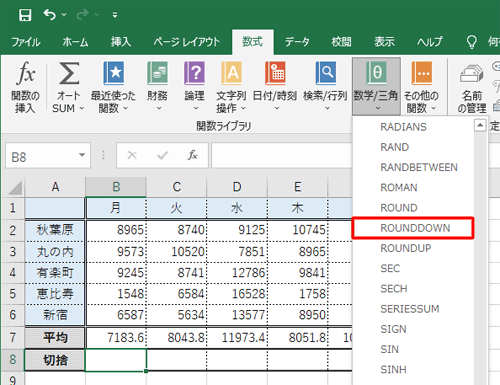This screenshot has width=500, height=385.
Task: Switch to the 挿入 tab
Action: [121, 42]
